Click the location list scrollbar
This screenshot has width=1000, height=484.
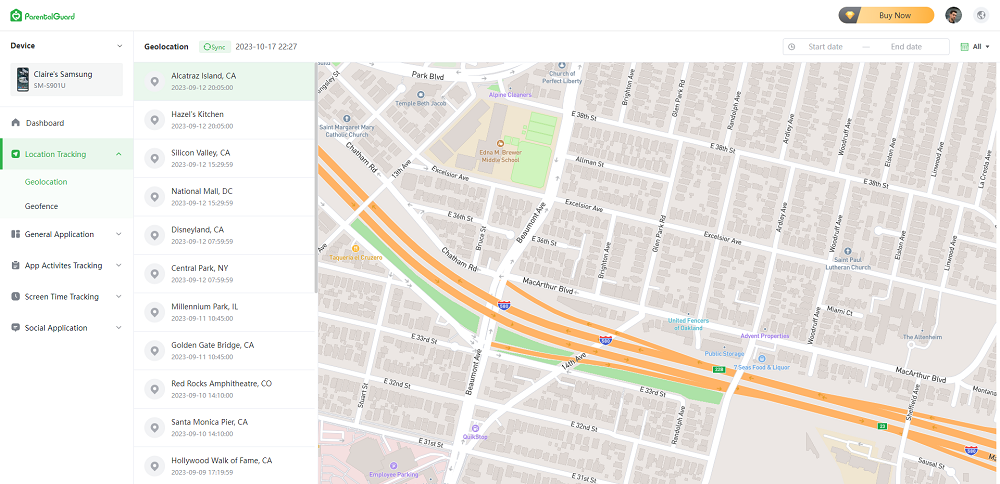click(x=315, y=177)
